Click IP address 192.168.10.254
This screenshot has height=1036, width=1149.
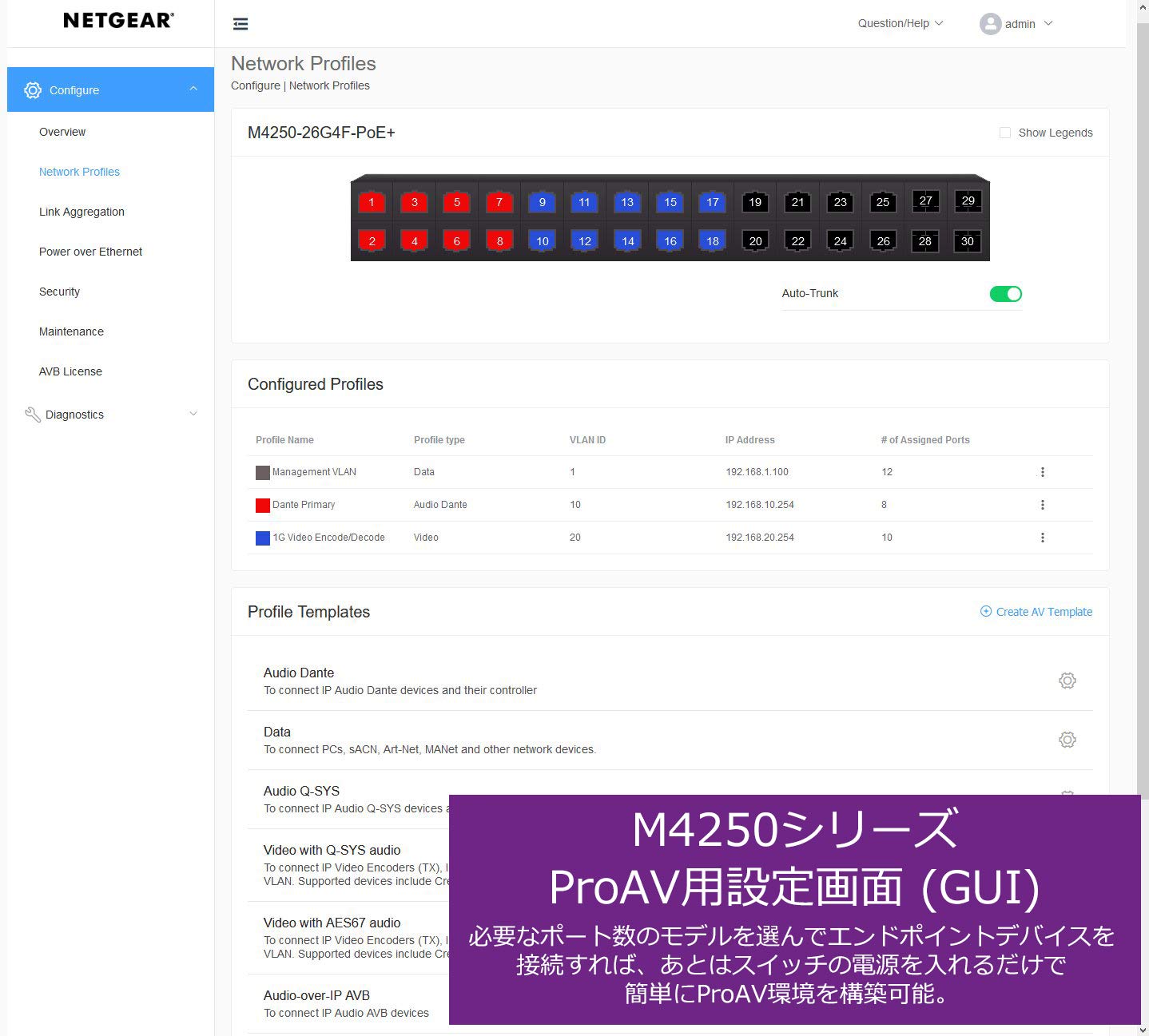pyautogui.click(x=760, y=505)
